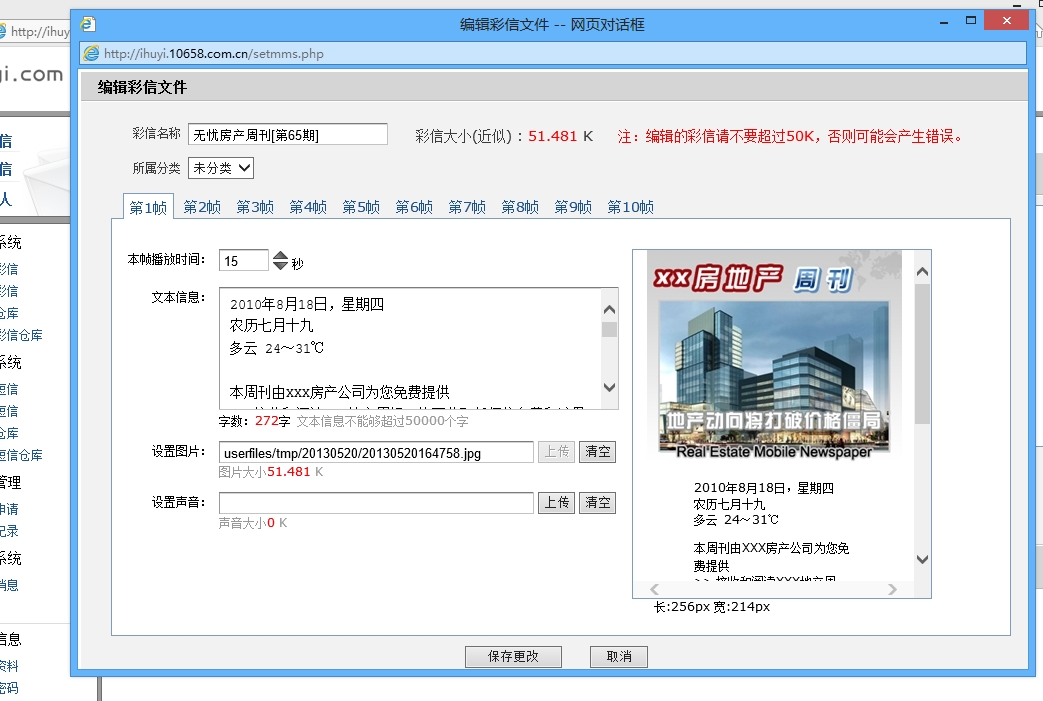The height and width of the screenshot is (701, 1043).
Task: Click the IE page icon in dialog title bar
Action: pyautogui.click(x=88, y=24)
